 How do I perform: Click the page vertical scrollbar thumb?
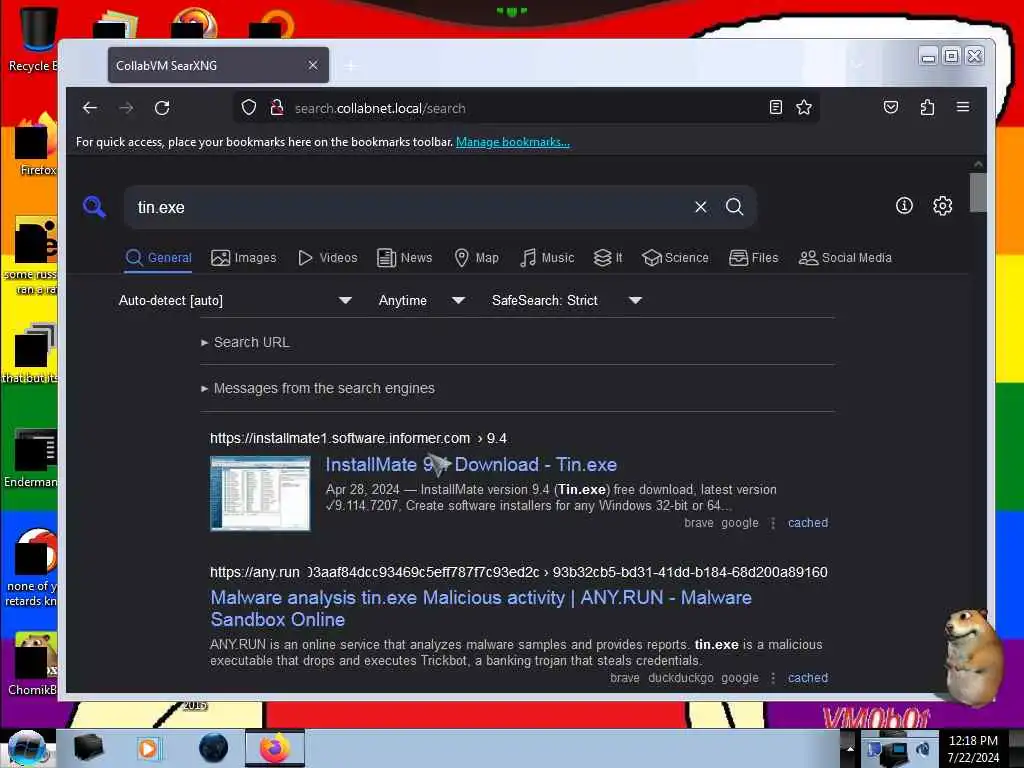point(978,193)
